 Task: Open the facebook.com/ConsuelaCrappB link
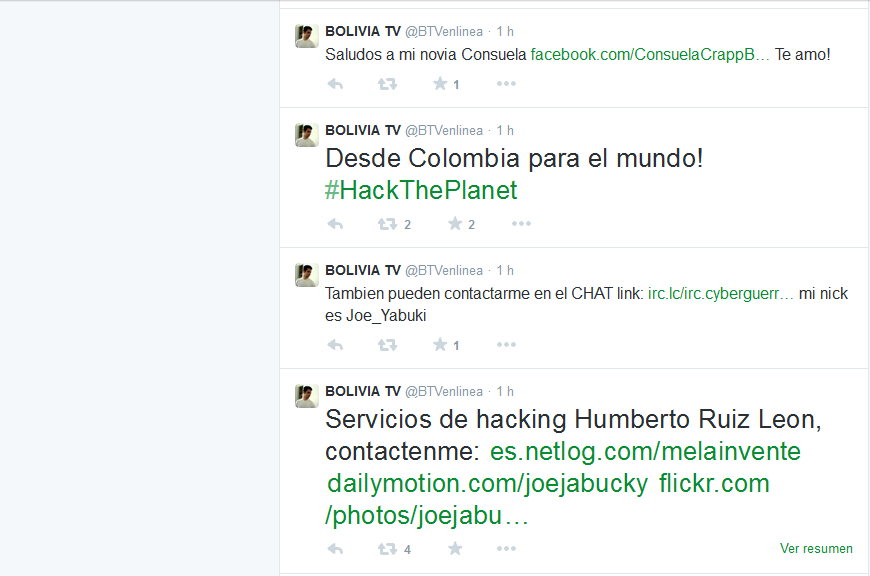tap(650, 55)
